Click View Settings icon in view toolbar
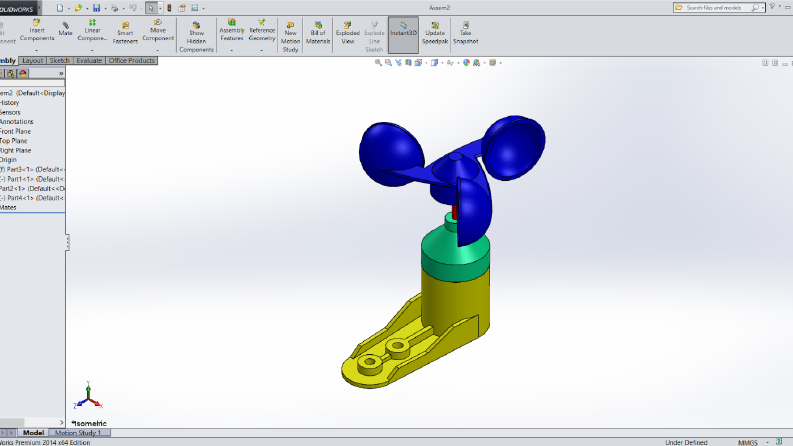The height and width of the screenshot is (446, 793). click(493, 63)
